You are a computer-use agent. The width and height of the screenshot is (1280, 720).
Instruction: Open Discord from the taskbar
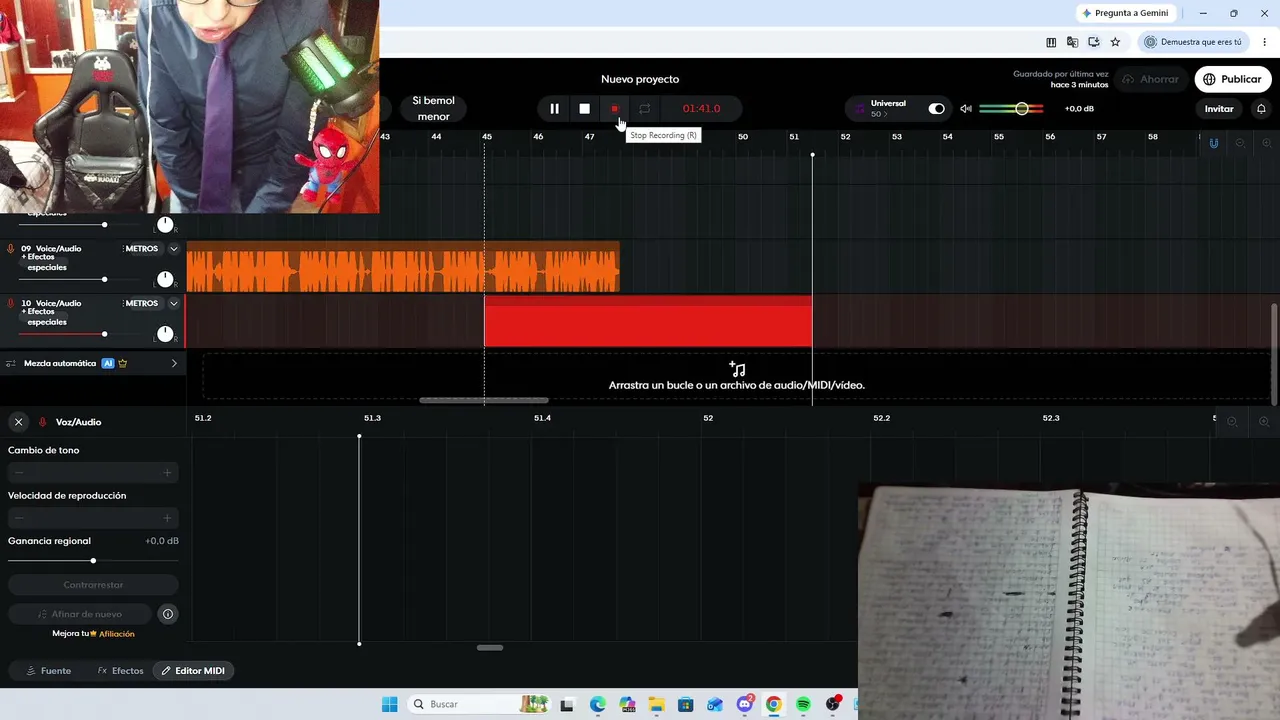(744, 704)
